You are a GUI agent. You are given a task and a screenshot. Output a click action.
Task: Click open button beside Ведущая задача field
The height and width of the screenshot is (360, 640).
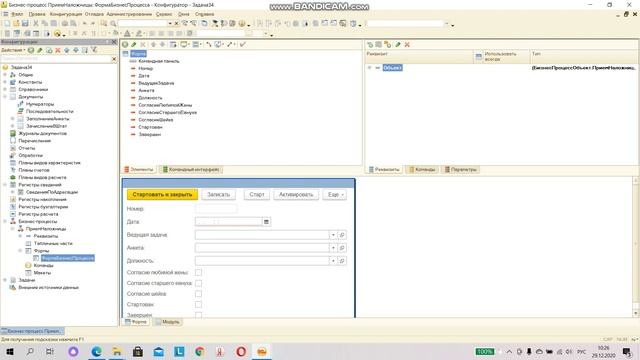342,235
